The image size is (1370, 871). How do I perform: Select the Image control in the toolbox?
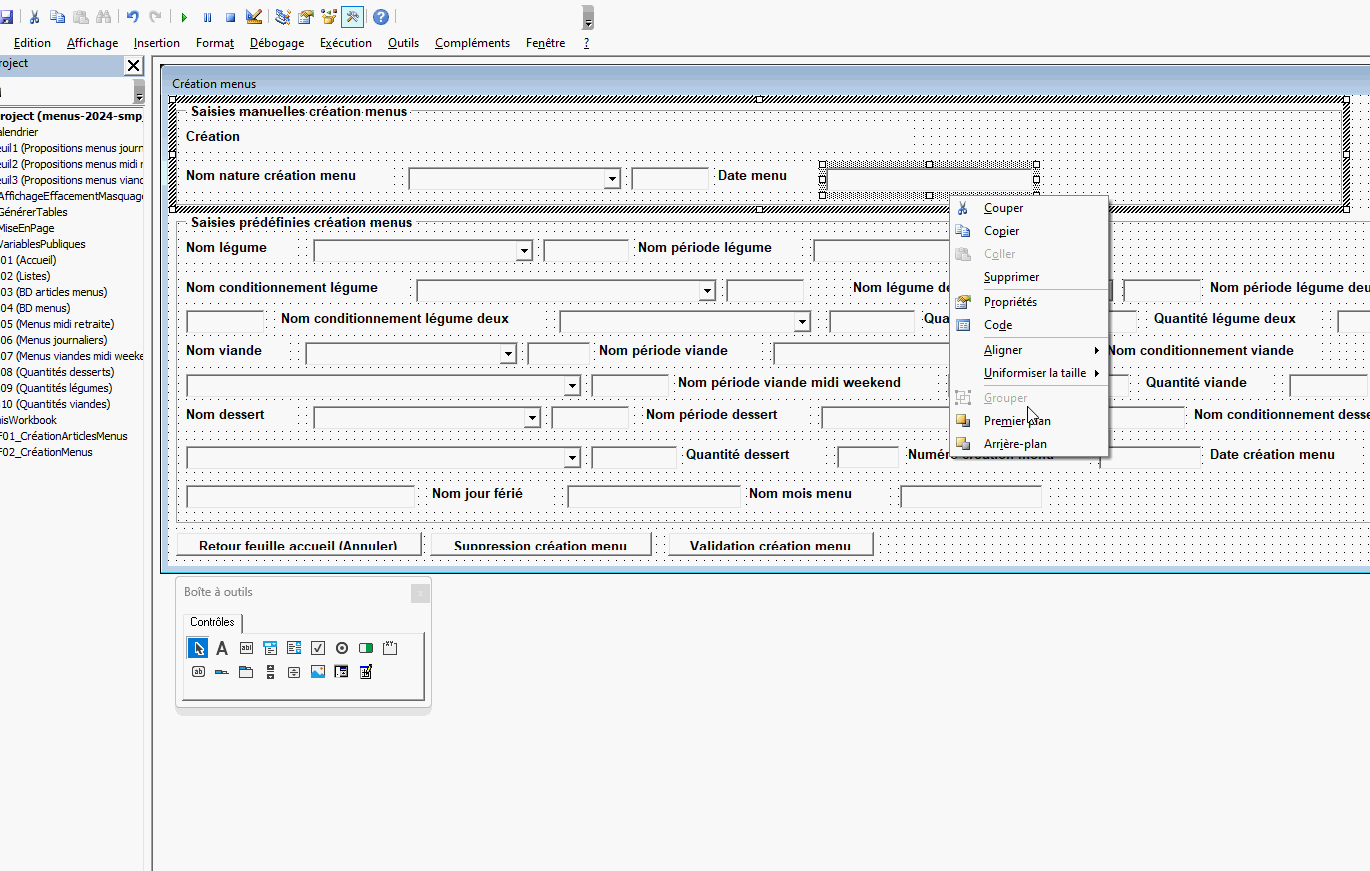point(318,672)
